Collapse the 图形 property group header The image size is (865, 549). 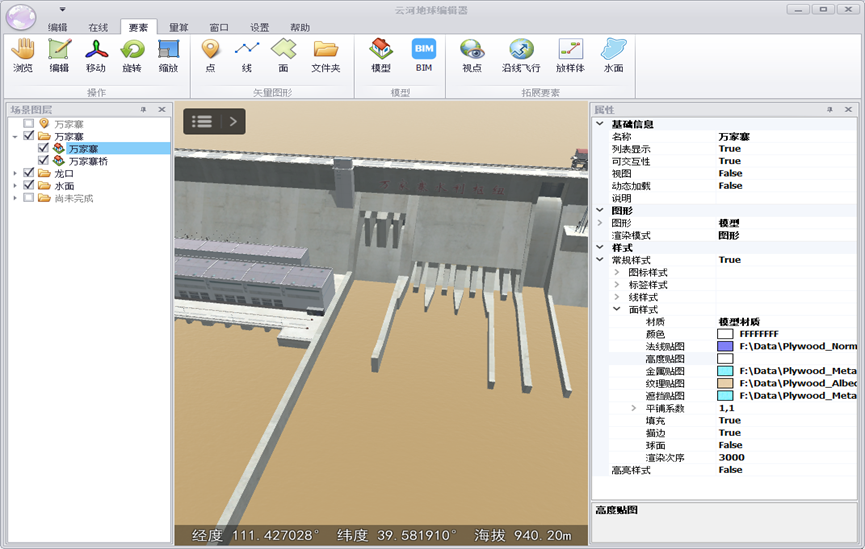600,210
